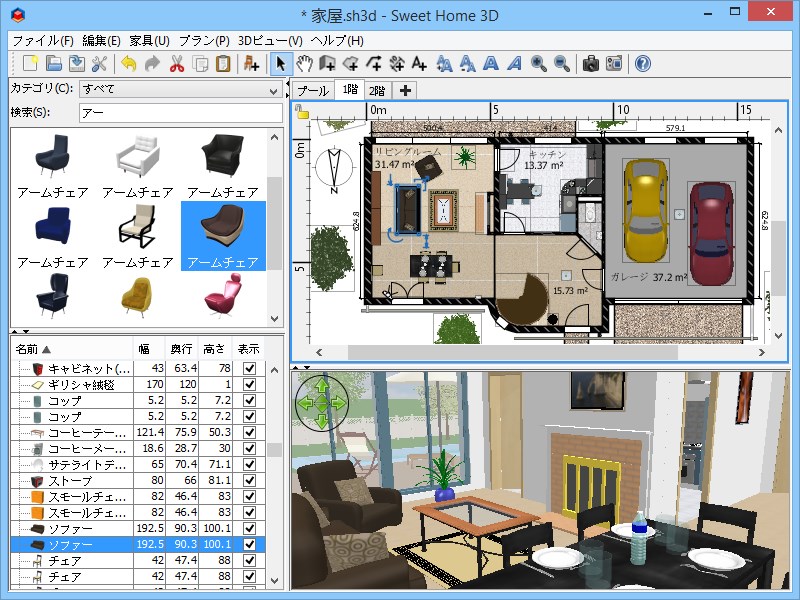Zoom in the plan
Screen dimensions: 800x600
click(x=538, y=64)
